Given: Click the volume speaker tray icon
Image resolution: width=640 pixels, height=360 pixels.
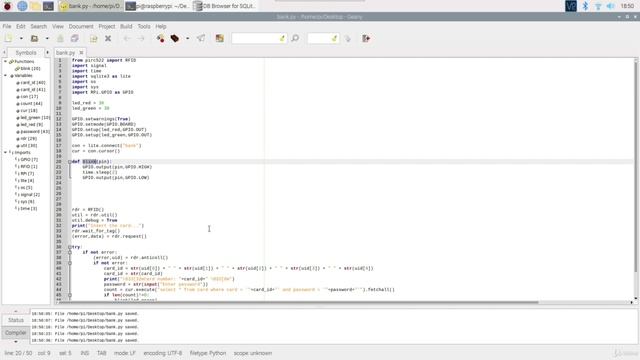Looking at the screenshot, I should click(611, 6).
